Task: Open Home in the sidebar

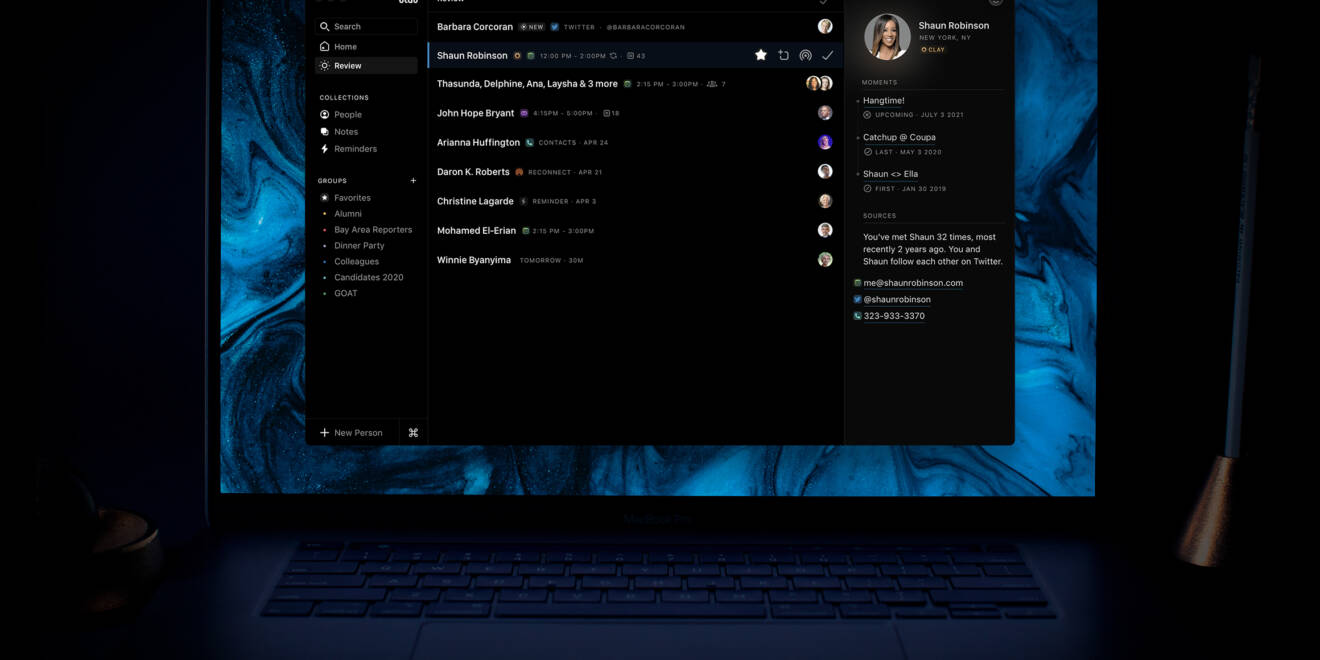Action: click(345, 47)
